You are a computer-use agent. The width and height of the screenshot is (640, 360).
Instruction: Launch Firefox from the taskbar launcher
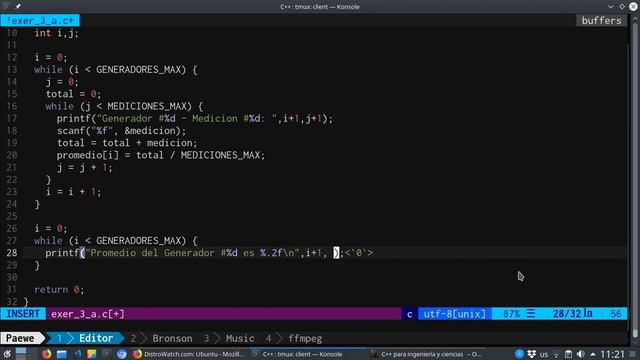[47, 354]
